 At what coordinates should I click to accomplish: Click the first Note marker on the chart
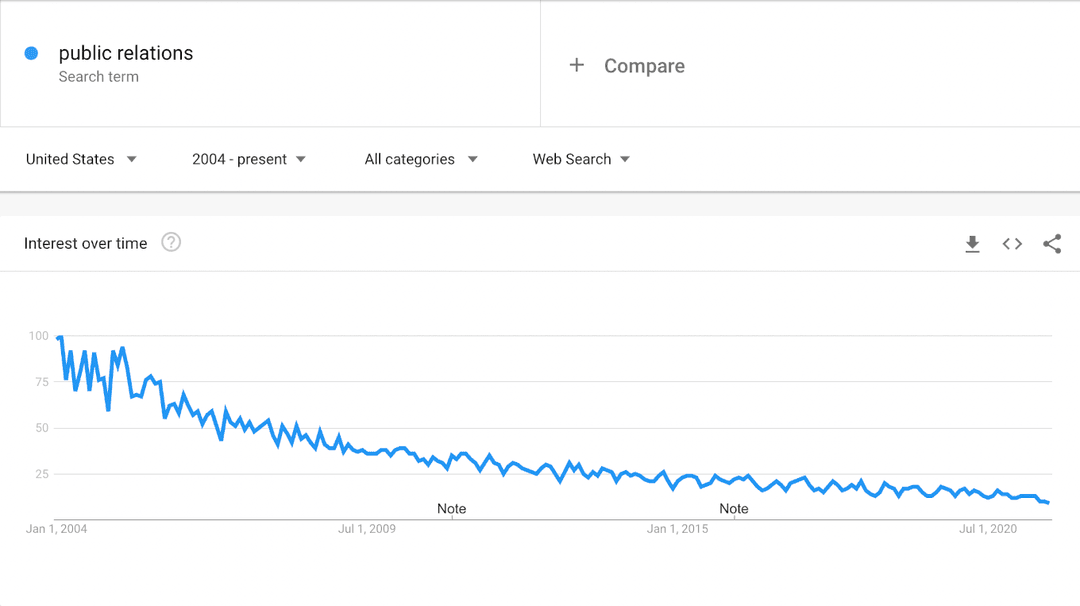pyautogui.click(x=451, y=508)
